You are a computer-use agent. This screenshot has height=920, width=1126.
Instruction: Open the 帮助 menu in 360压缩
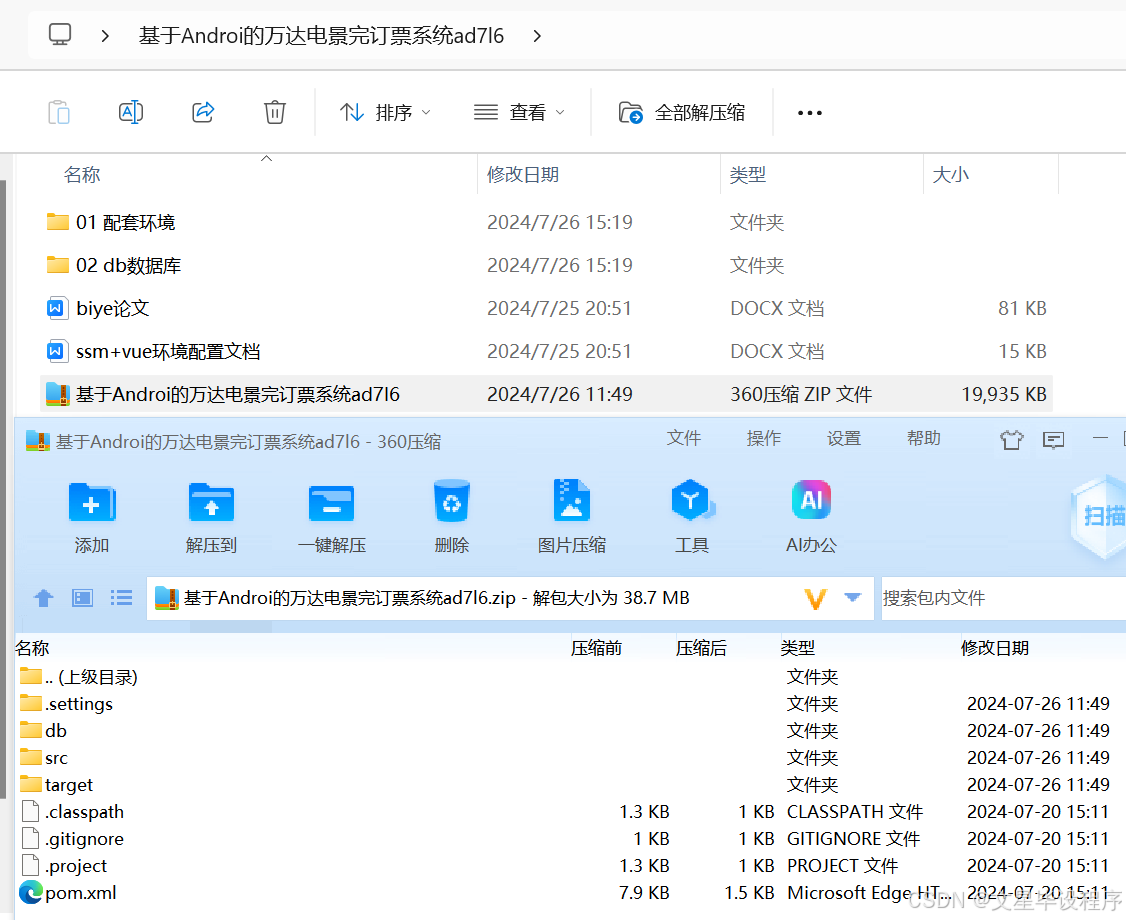click(x=923, y=438)
